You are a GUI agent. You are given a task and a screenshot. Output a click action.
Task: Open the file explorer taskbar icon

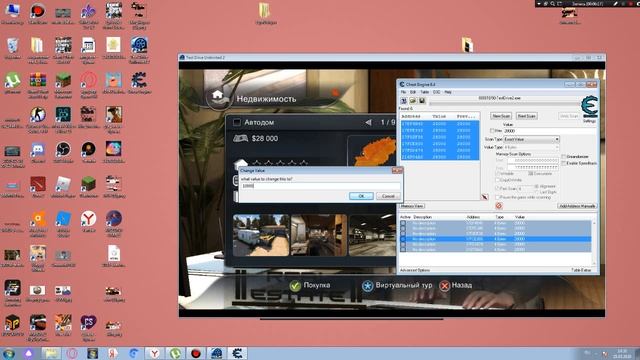coord(51,353)
